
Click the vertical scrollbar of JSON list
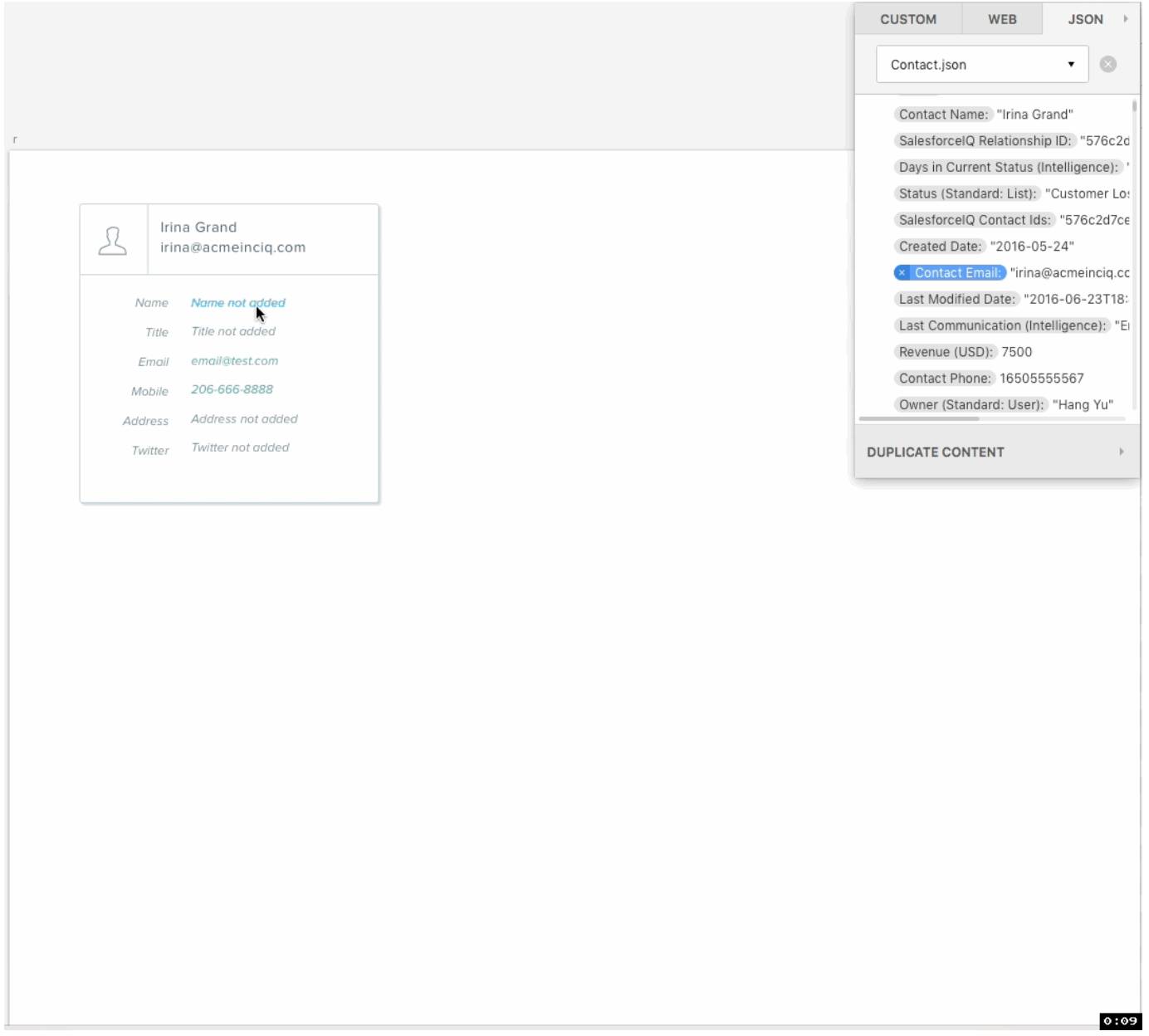coord(1134,106)
